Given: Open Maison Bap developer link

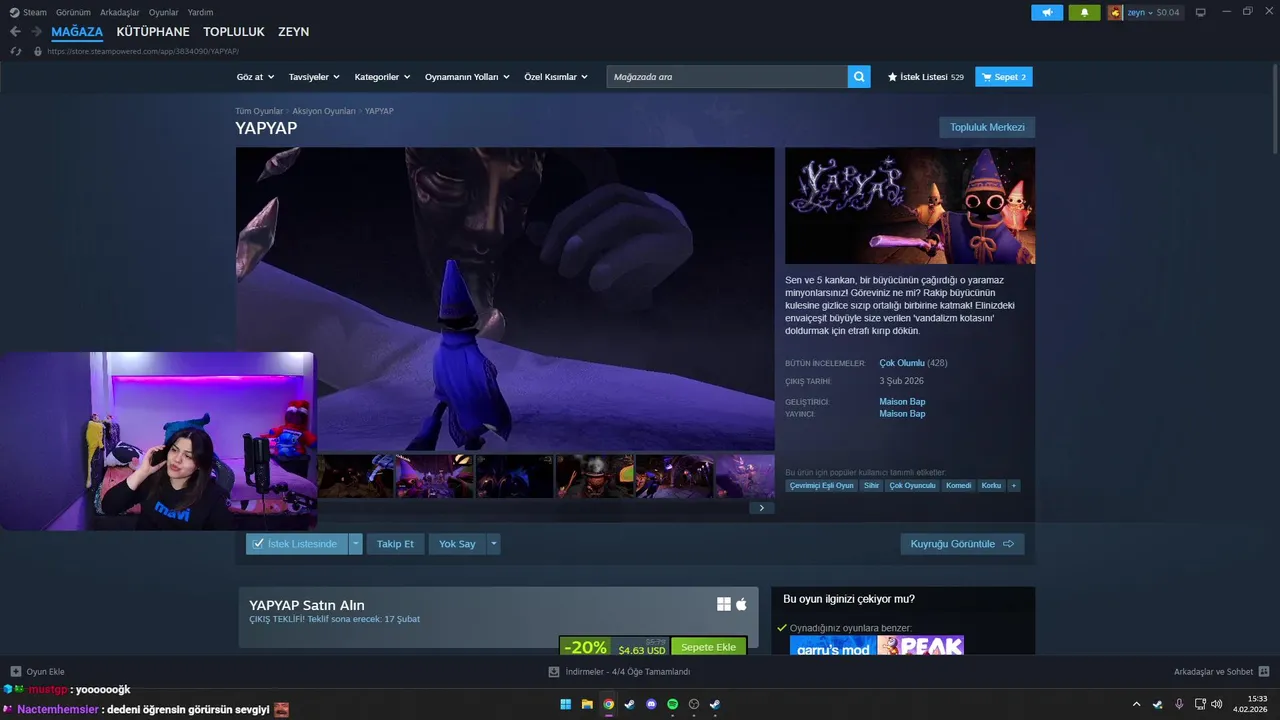Looking at the screenshot, I should click(x=902, y=402).
